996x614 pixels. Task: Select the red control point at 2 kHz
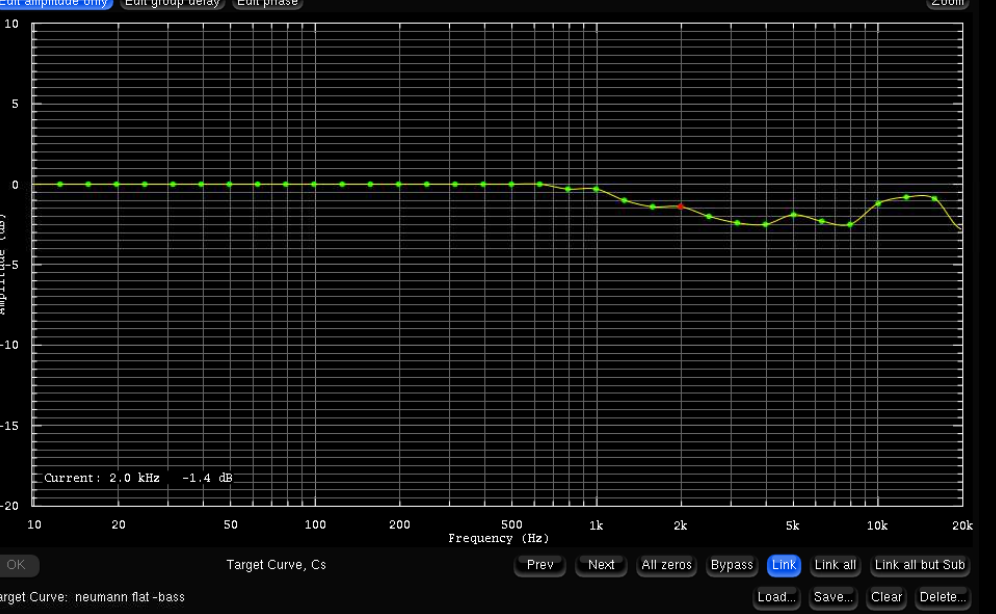[x=681, y=206]
